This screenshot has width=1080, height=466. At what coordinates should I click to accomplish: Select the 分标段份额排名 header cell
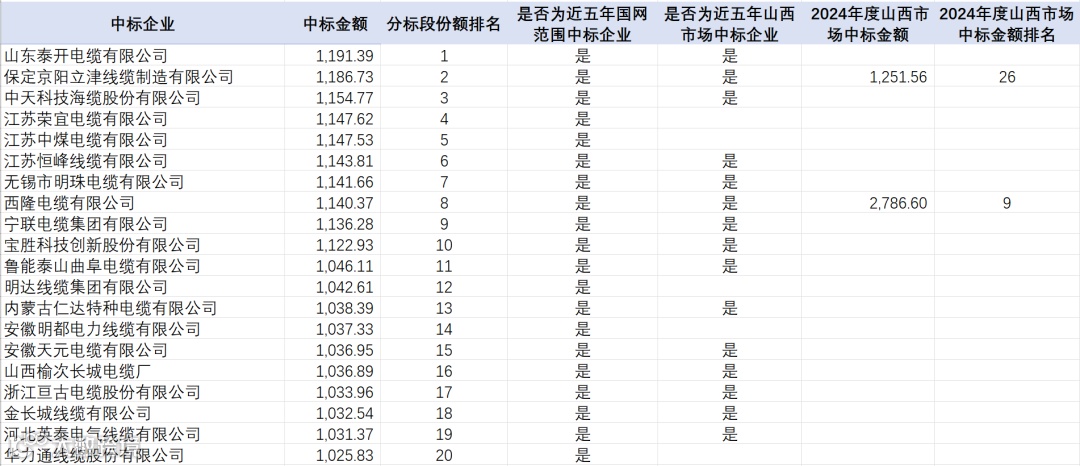pyautogui.click(x=444, y=24)
